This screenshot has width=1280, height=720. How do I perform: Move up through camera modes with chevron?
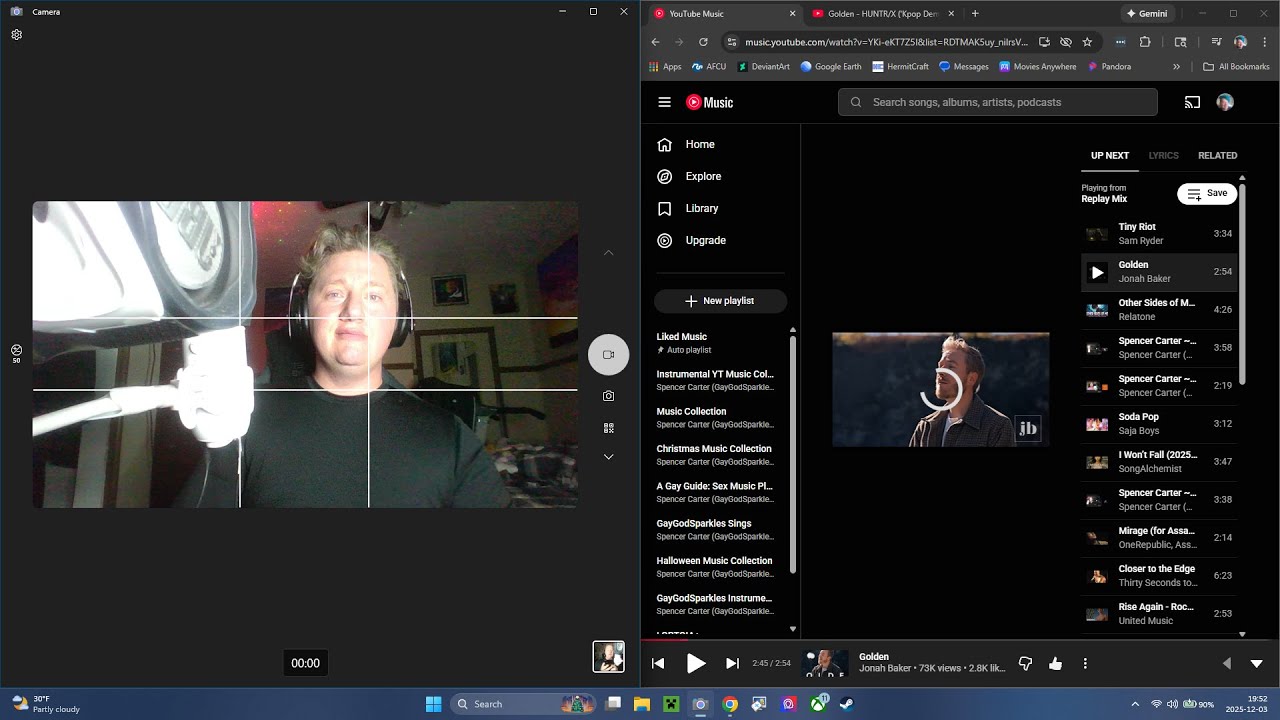pyautogui.click(x=608, y=253)
